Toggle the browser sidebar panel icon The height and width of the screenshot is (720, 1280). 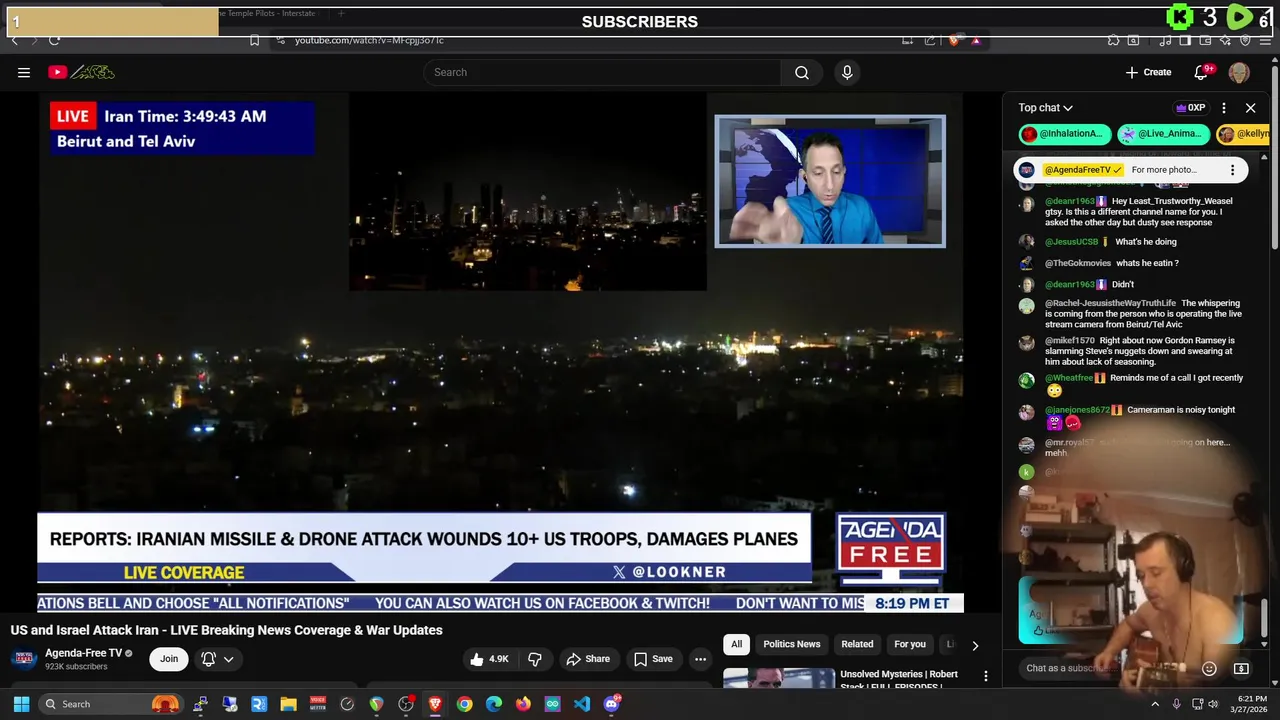[x=1184, y=40]
